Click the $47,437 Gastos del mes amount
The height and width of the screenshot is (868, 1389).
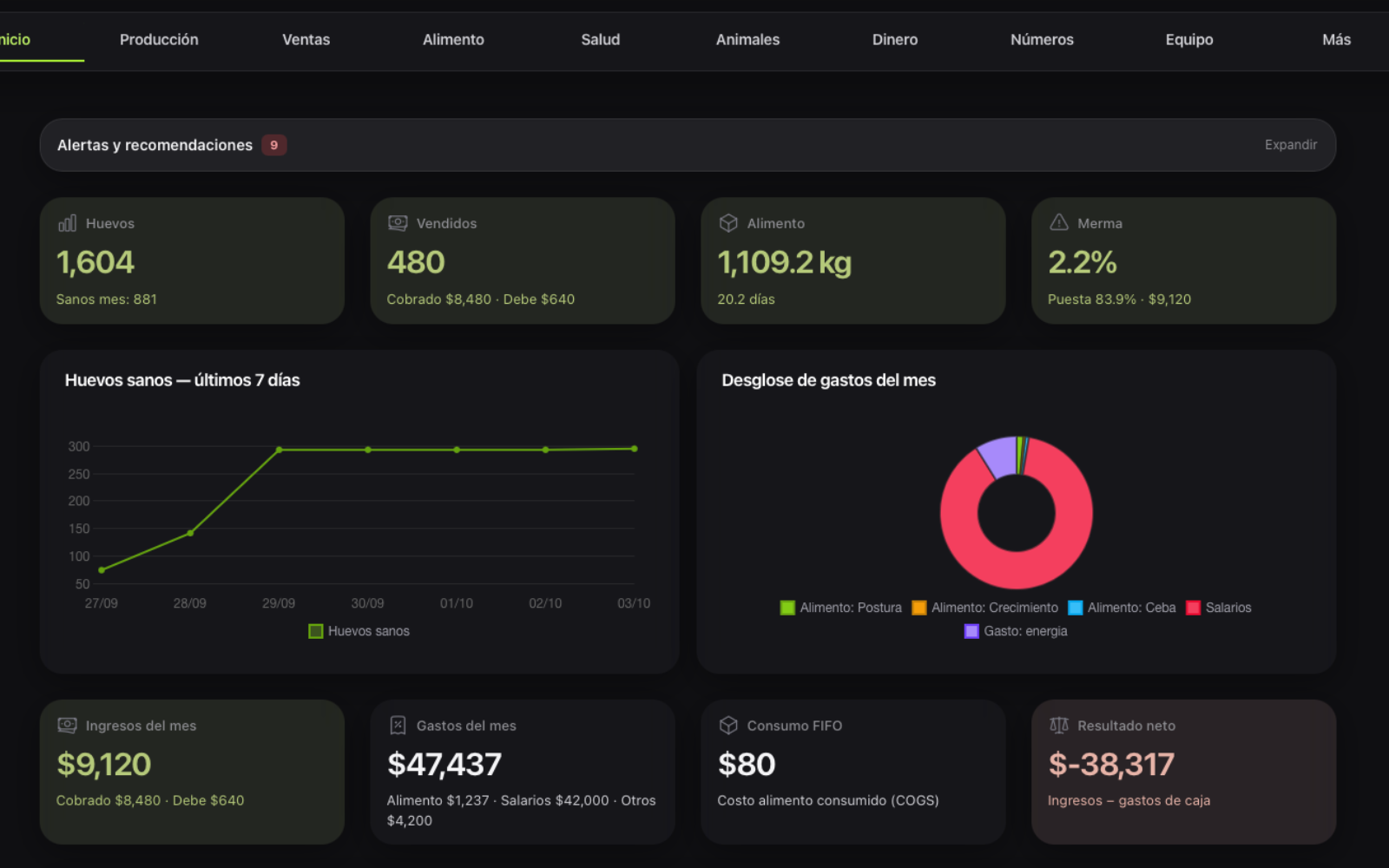coord(444,764)
